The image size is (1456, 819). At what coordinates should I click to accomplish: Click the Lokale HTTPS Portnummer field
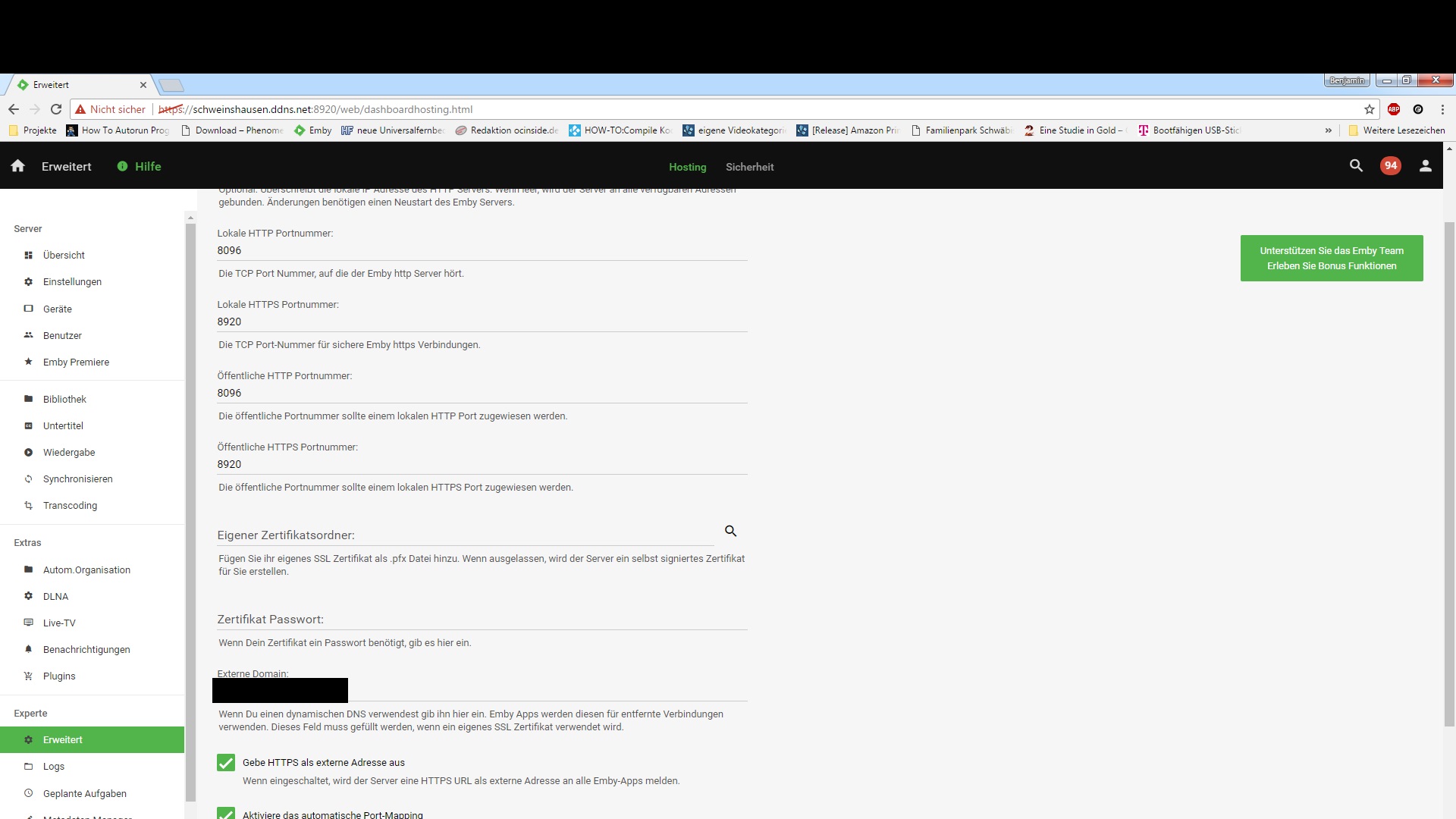(482, 322)
